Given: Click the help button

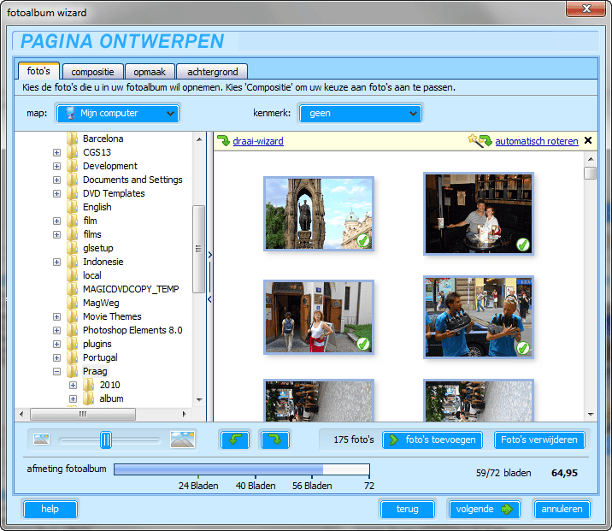Looking at the screenshot, I should (x=50, y=509).
